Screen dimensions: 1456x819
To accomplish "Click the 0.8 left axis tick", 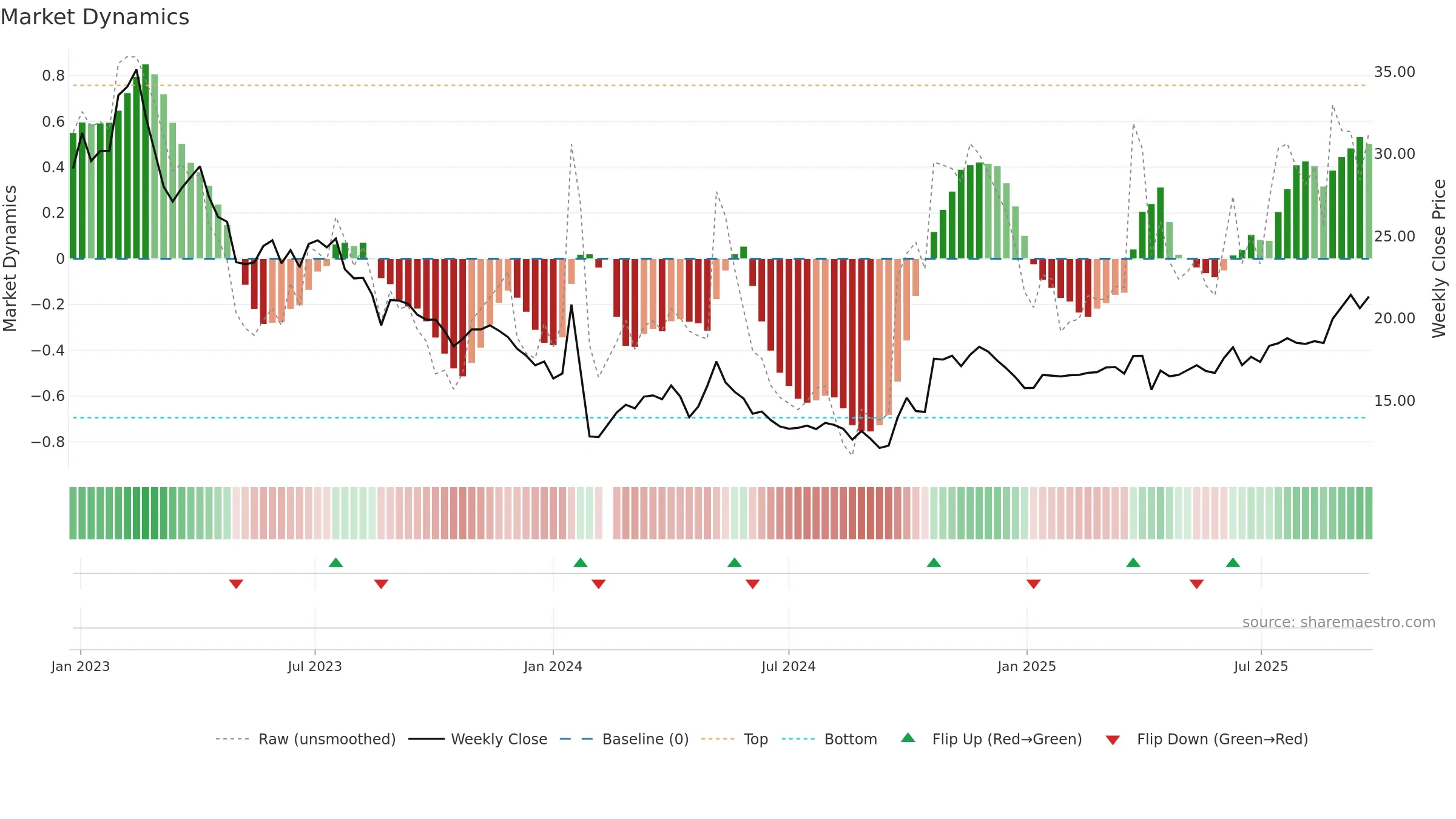I will click(x=53, y=76).
